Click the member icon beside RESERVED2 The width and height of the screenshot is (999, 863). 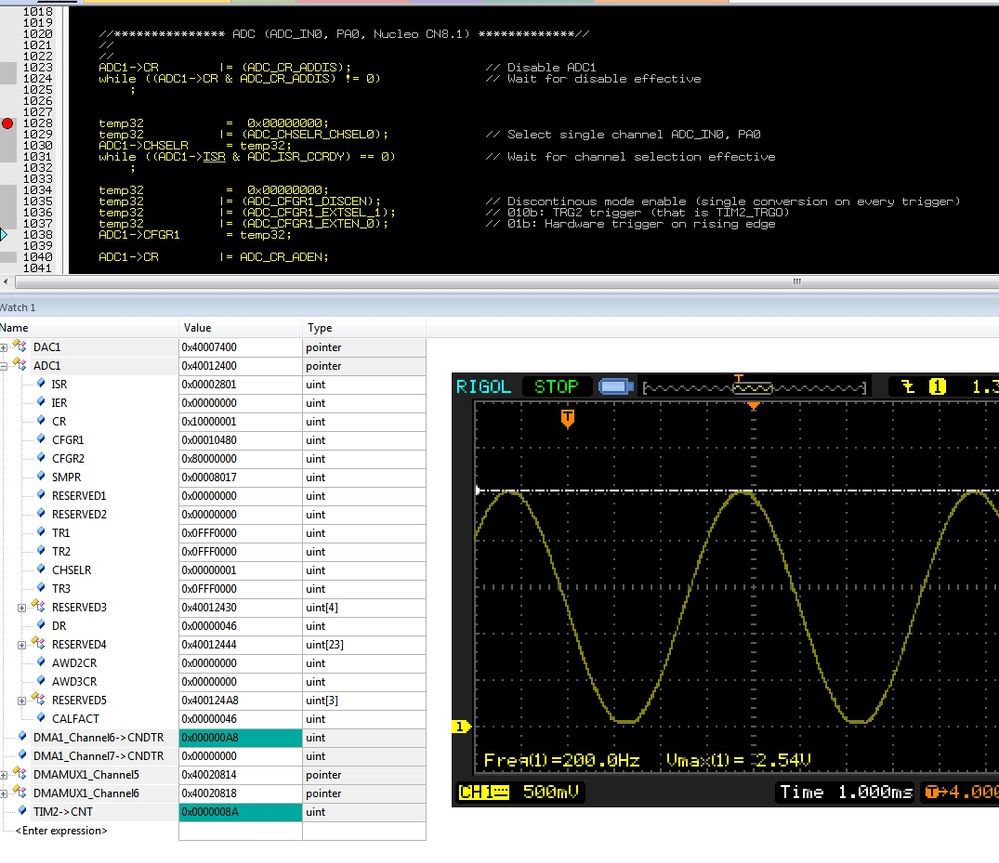click(x=41, y=513)
